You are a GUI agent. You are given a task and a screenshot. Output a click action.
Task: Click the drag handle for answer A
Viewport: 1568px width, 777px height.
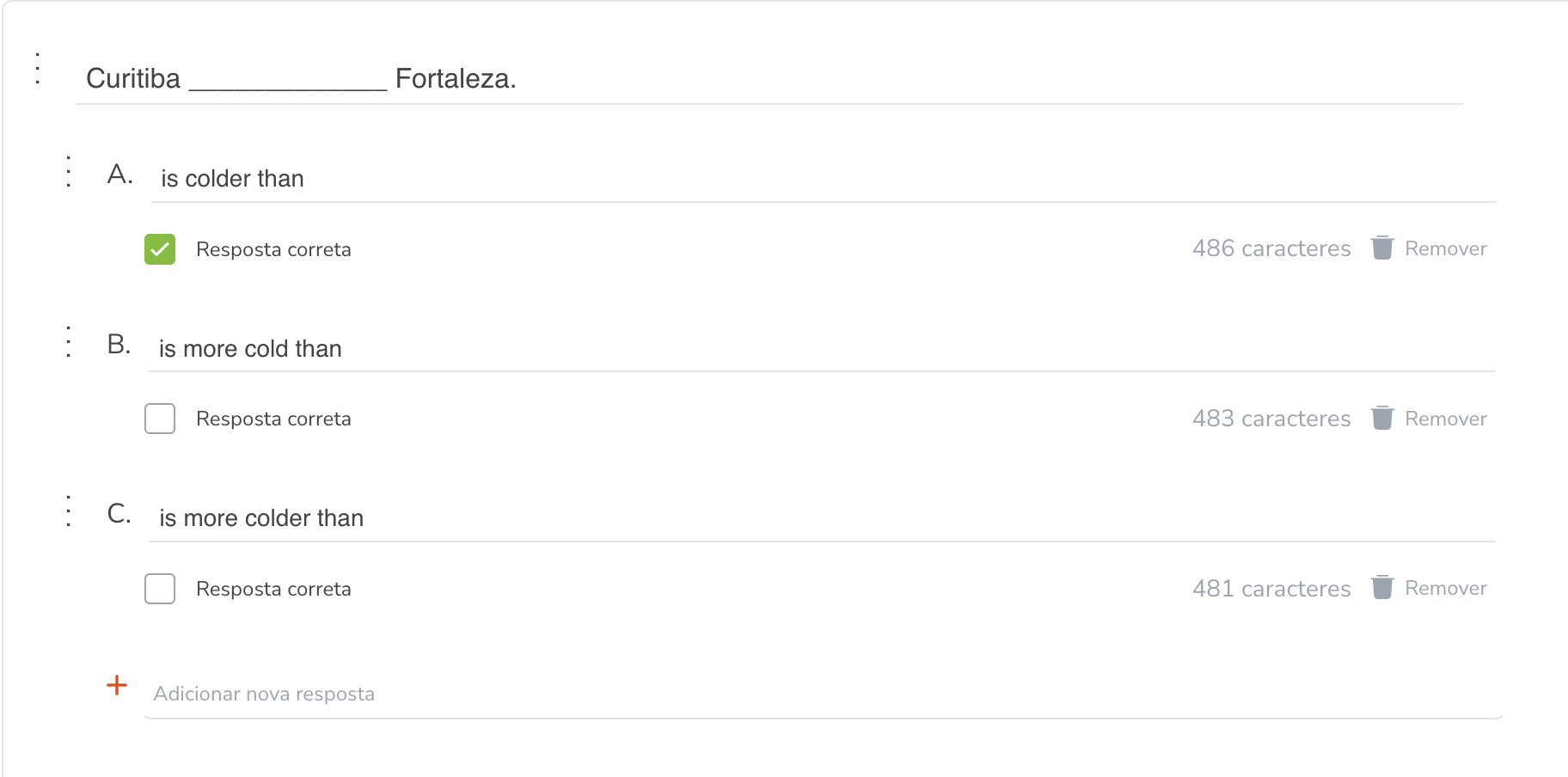coord(69,172)
